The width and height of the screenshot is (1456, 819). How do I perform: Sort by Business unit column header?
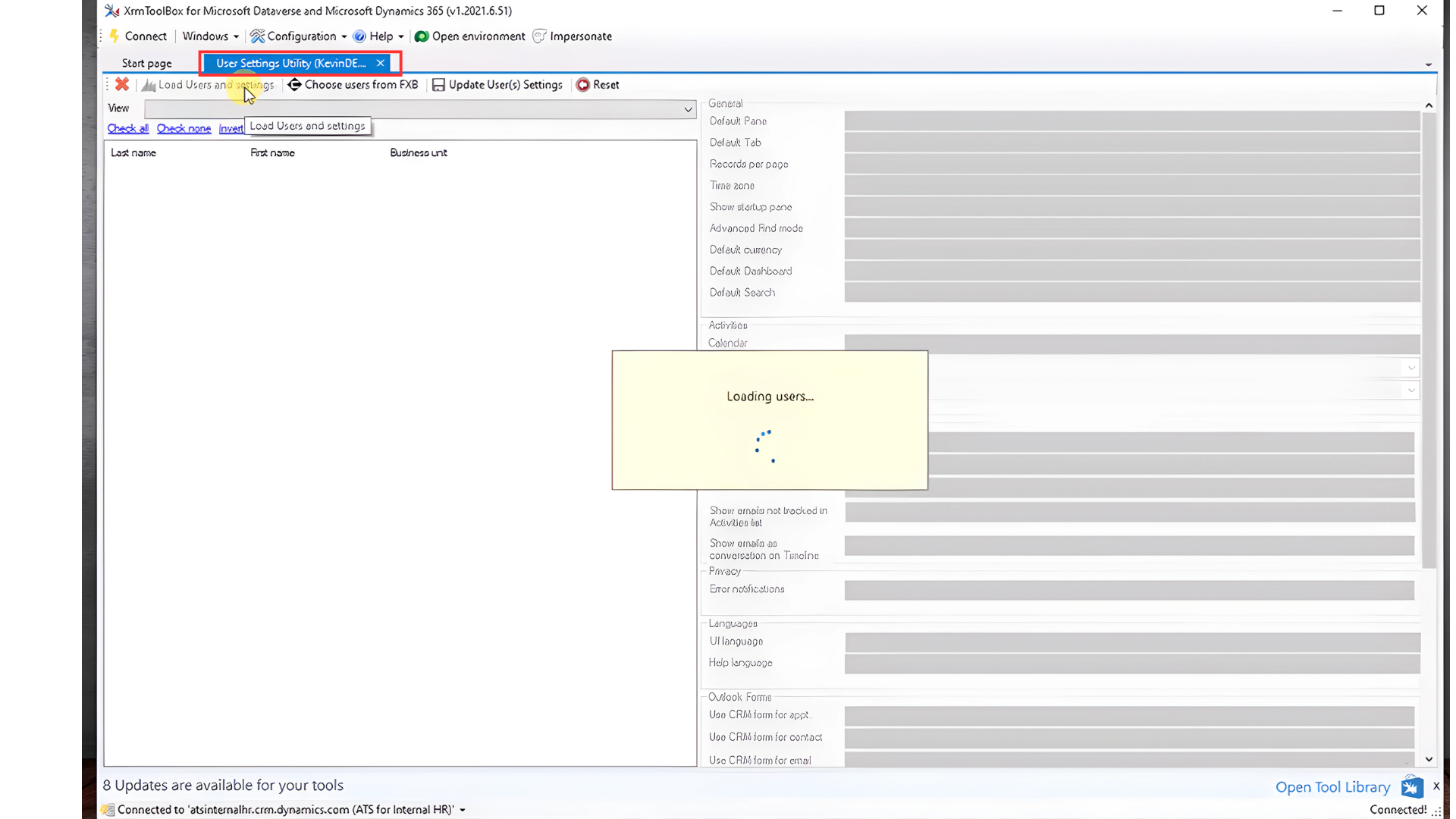pos(419,152)
